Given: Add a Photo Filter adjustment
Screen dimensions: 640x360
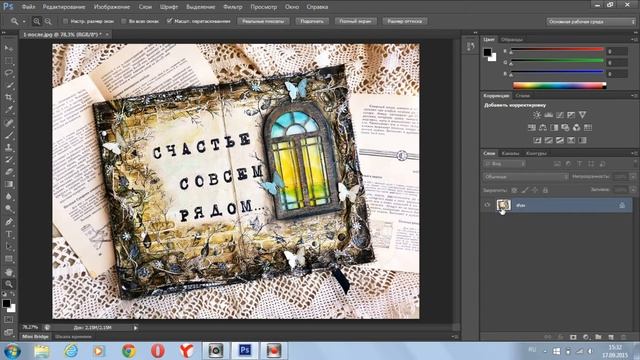Looking at the screenshot, I should (x=565, y=128).
